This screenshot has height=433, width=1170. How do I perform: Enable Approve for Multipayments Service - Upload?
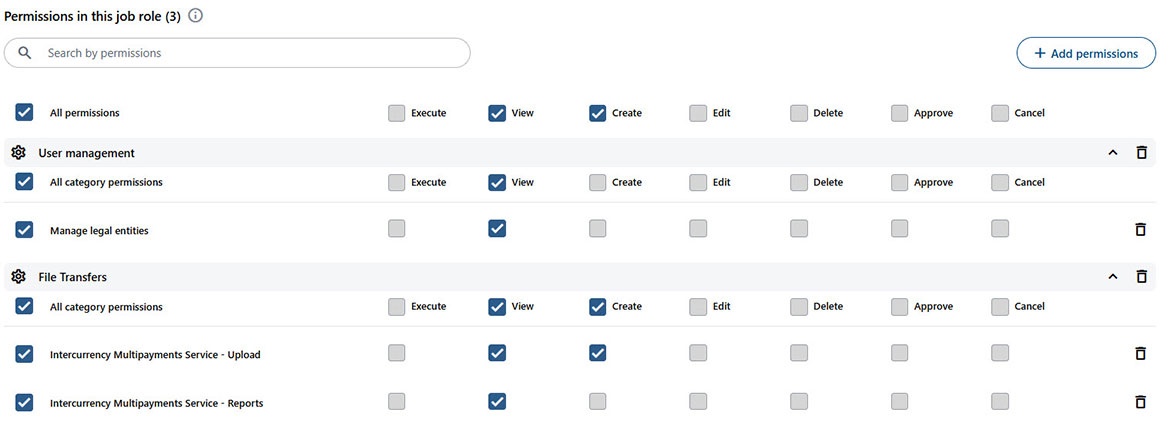[900, 353]
